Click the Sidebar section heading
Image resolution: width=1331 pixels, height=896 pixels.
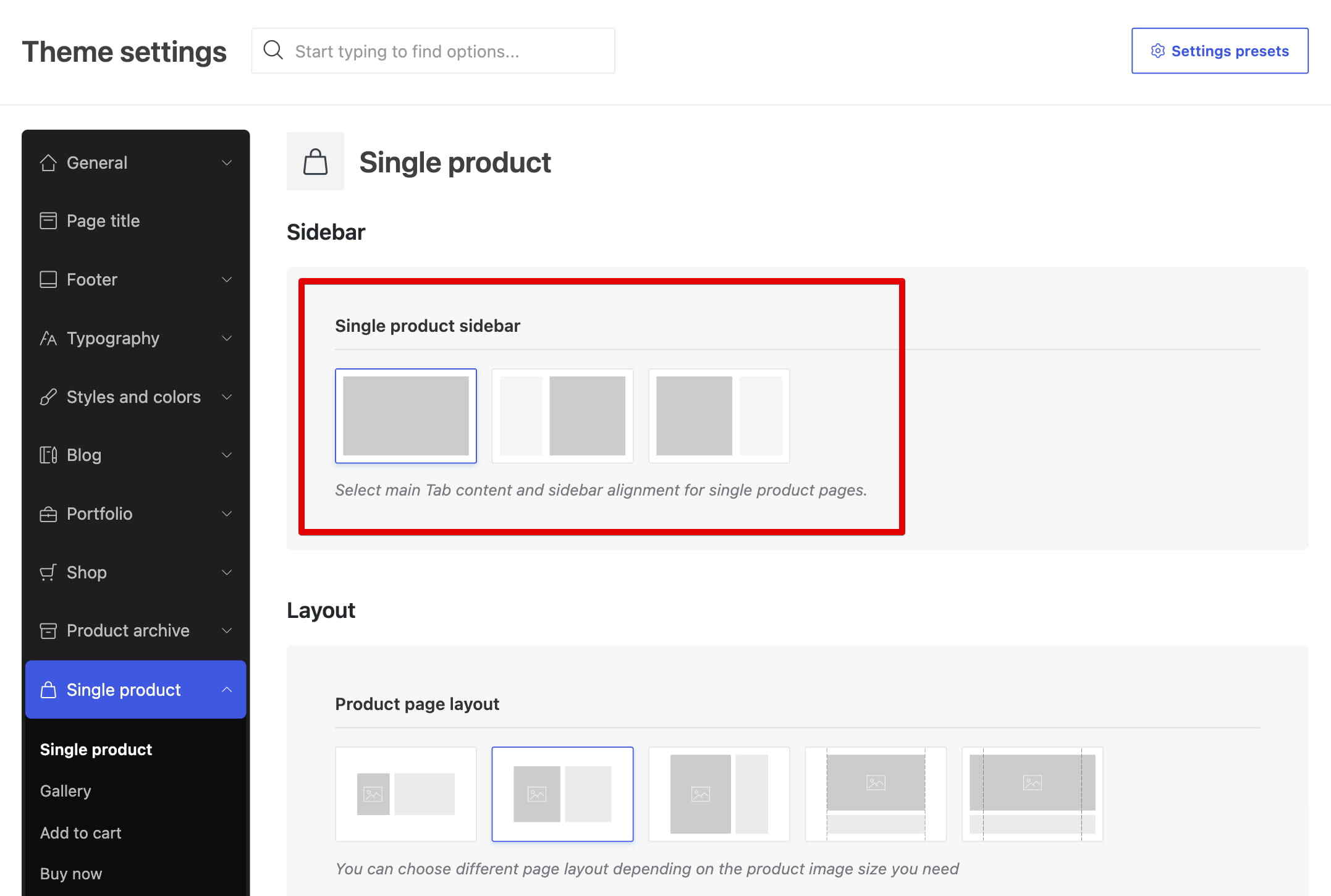pyautogui.click(x=326, y=232)
